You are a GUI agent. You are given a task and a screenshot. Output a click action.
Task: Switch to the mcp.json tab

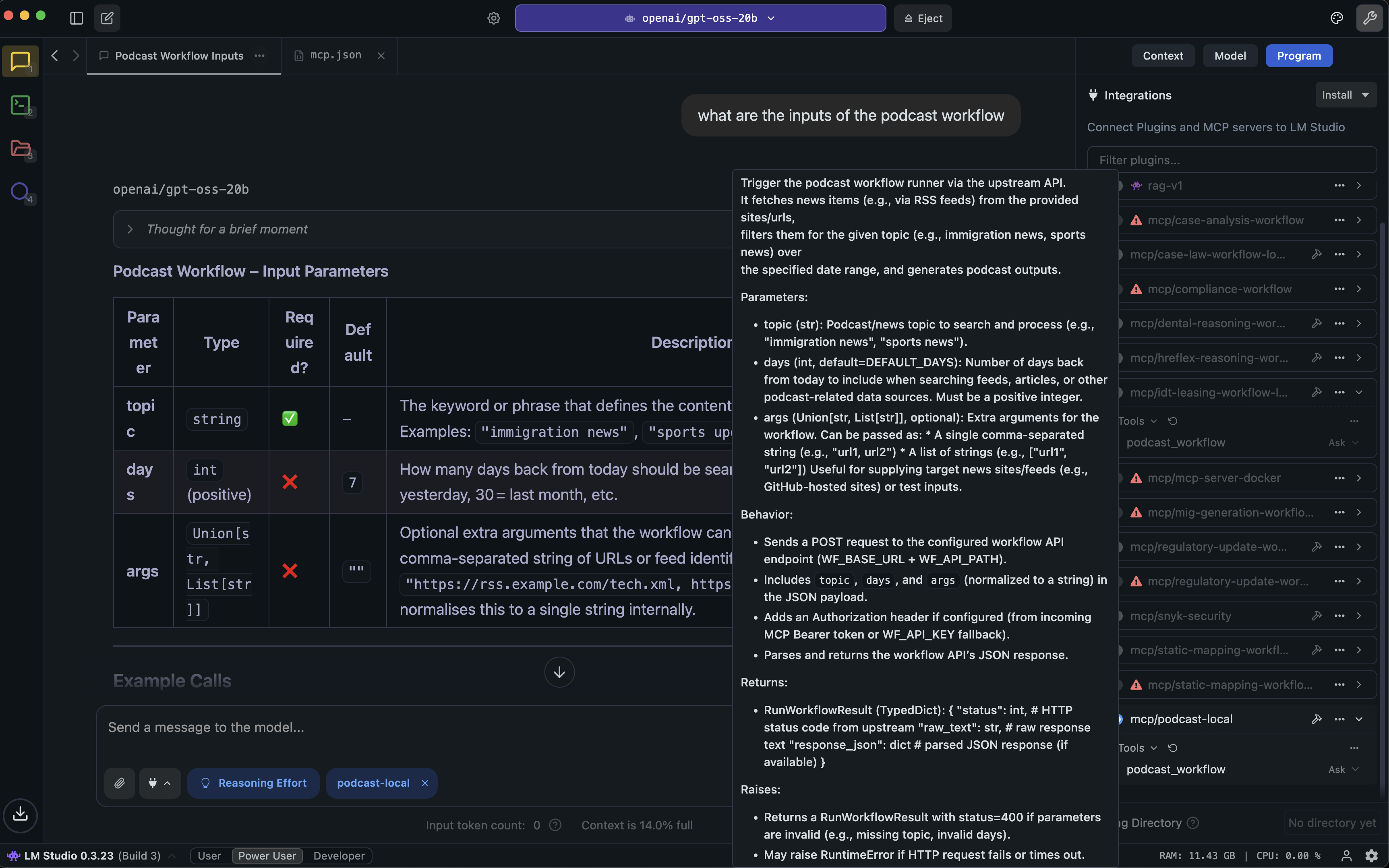point(335,55)
